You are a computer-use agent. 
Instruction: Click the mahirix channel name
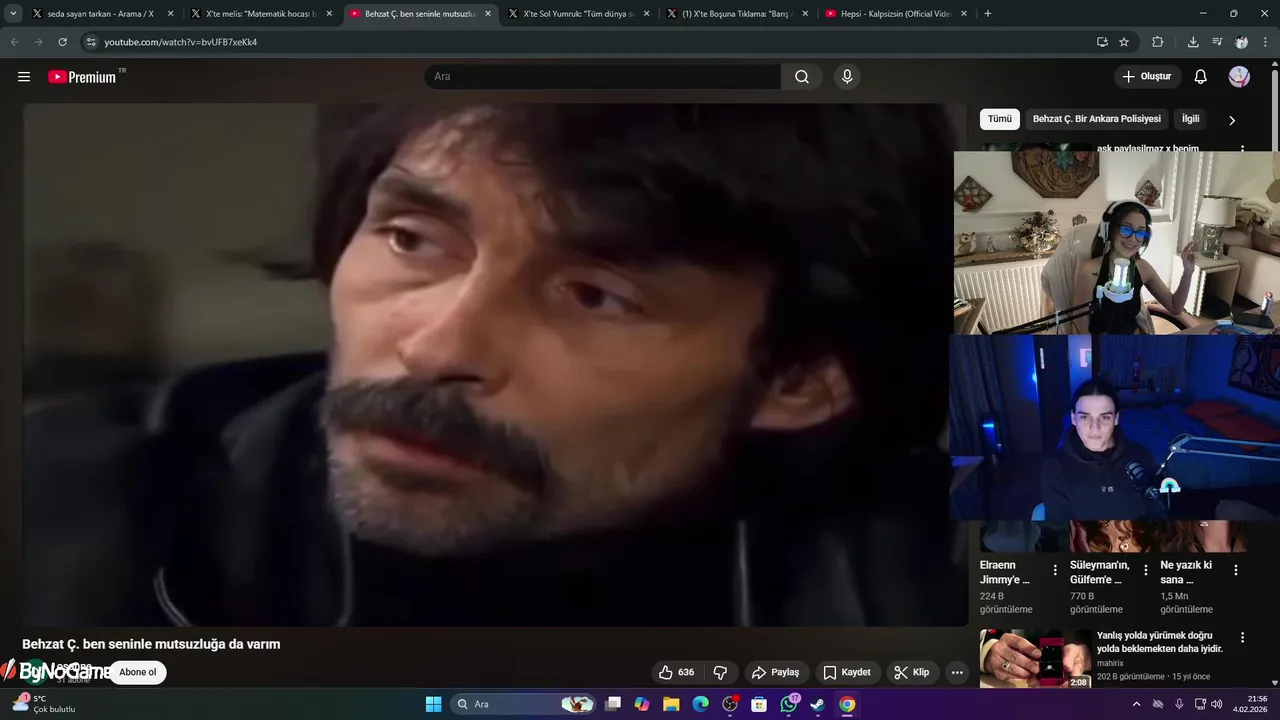click(1110, 663)
